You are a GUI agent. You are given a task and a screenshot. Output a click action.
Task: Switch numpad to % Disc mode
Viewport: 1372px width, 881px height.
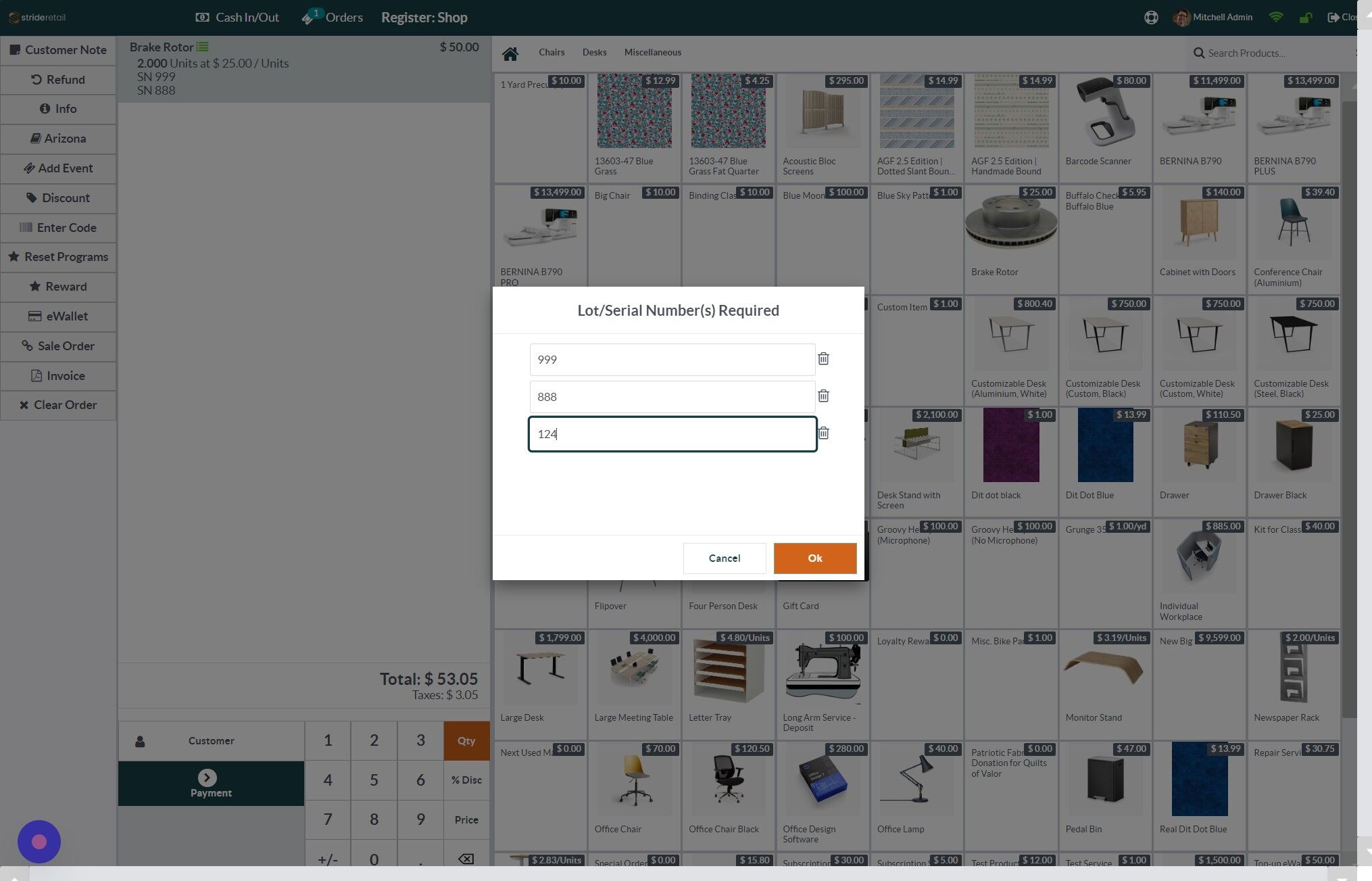(x=466, y=780)
